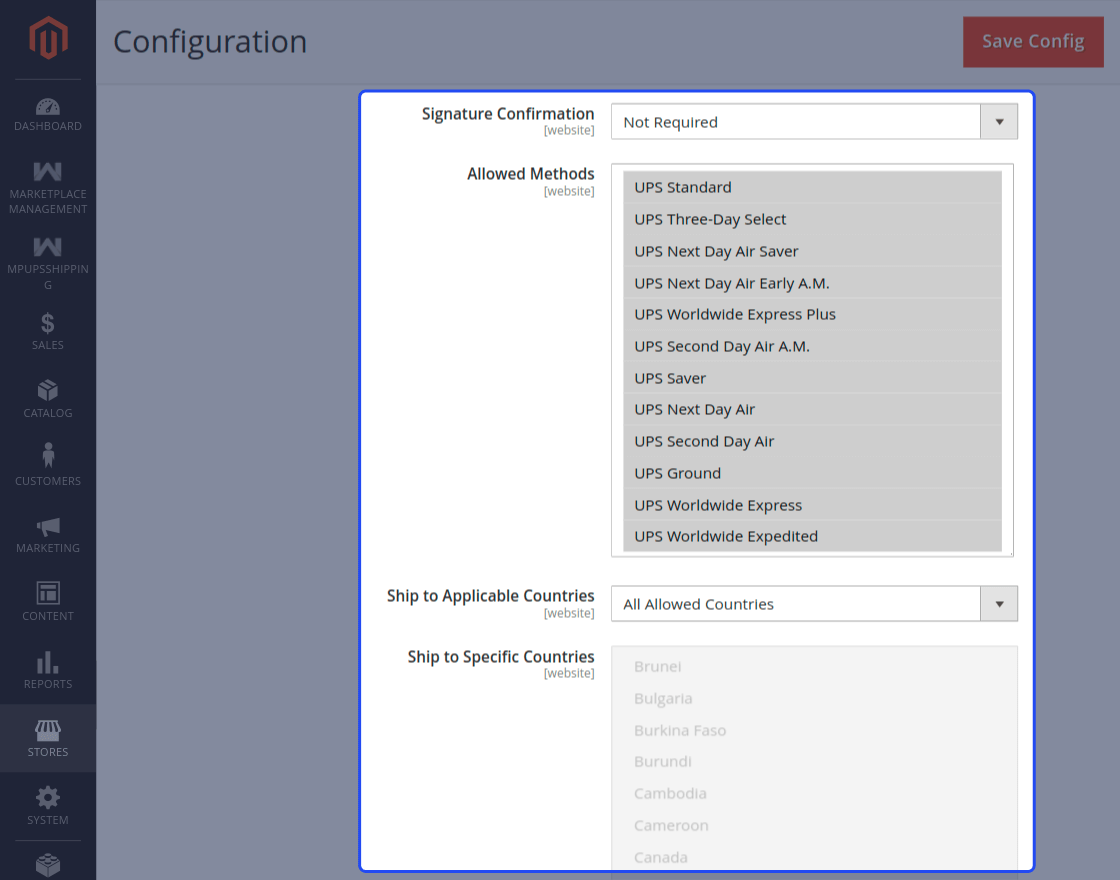Select UPS Three-Day Select method

pos(812,219)
